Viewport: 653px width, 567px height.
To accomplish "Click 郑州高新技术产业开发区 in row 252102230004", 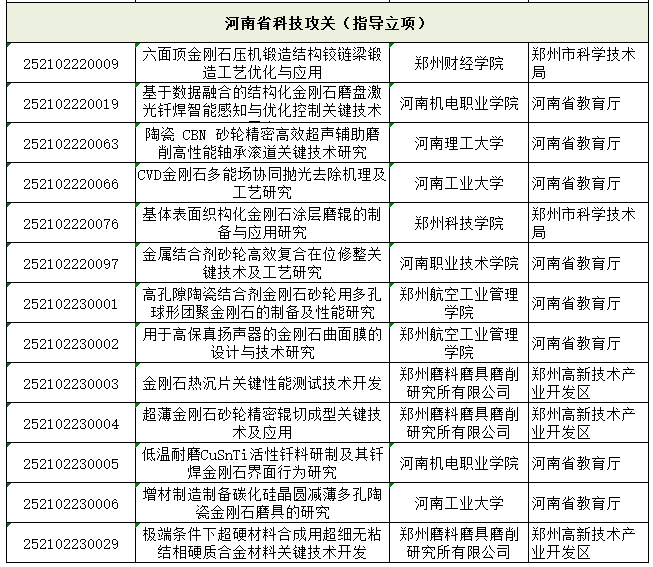I will (x=583, y=423).
